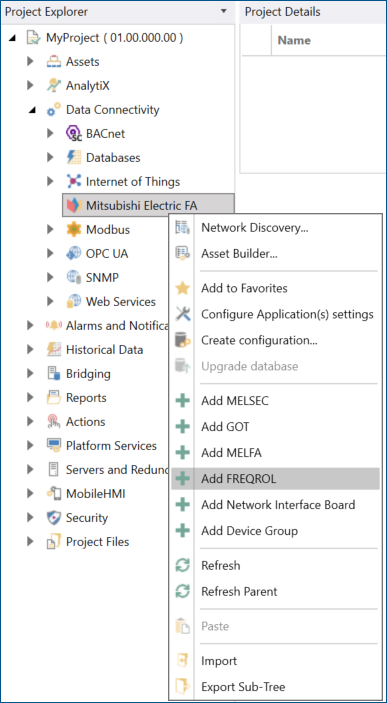
Task: Click the Import menu entry icon
Action: (x=183, y=661)
